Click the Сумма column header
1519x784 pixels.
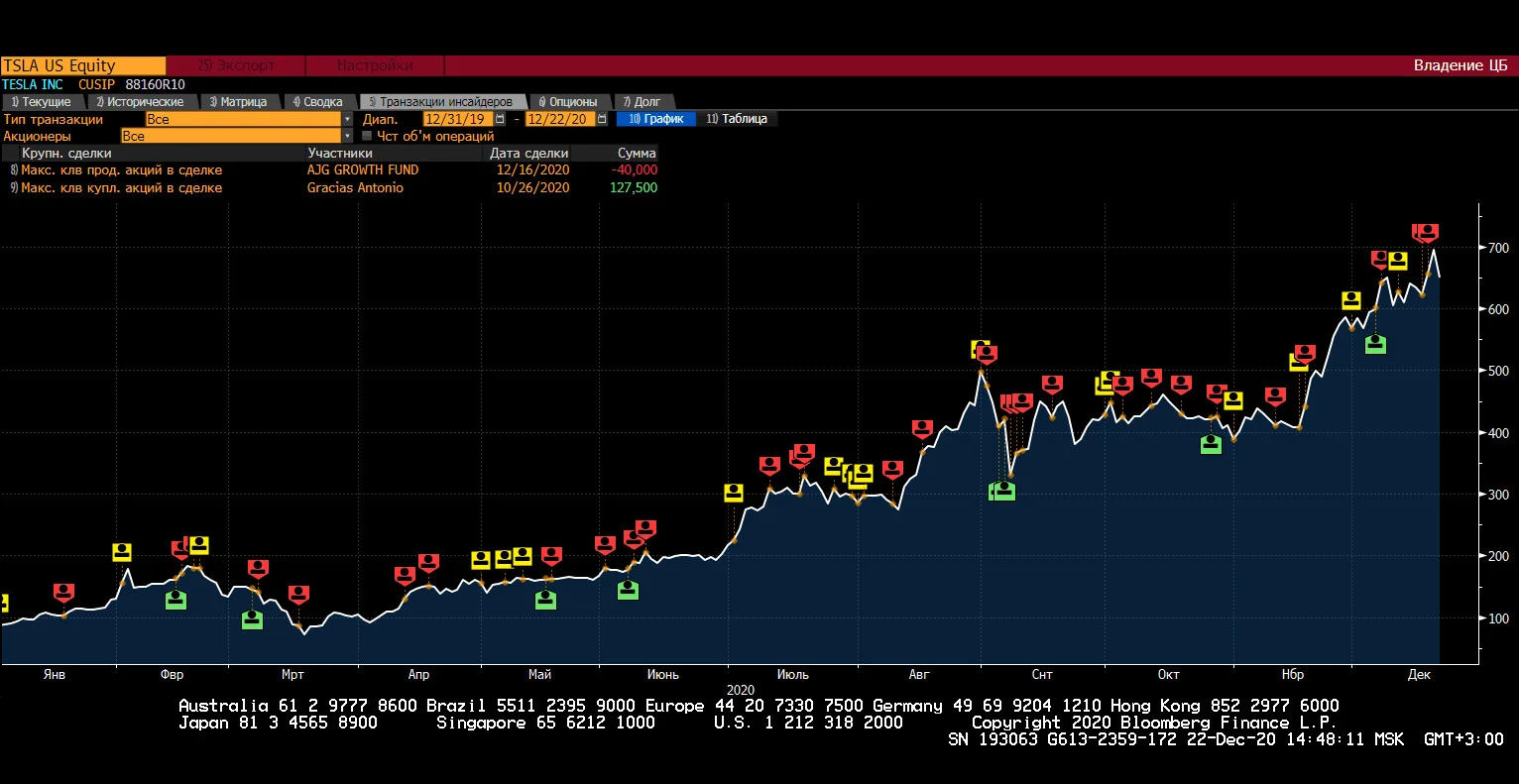637,154
